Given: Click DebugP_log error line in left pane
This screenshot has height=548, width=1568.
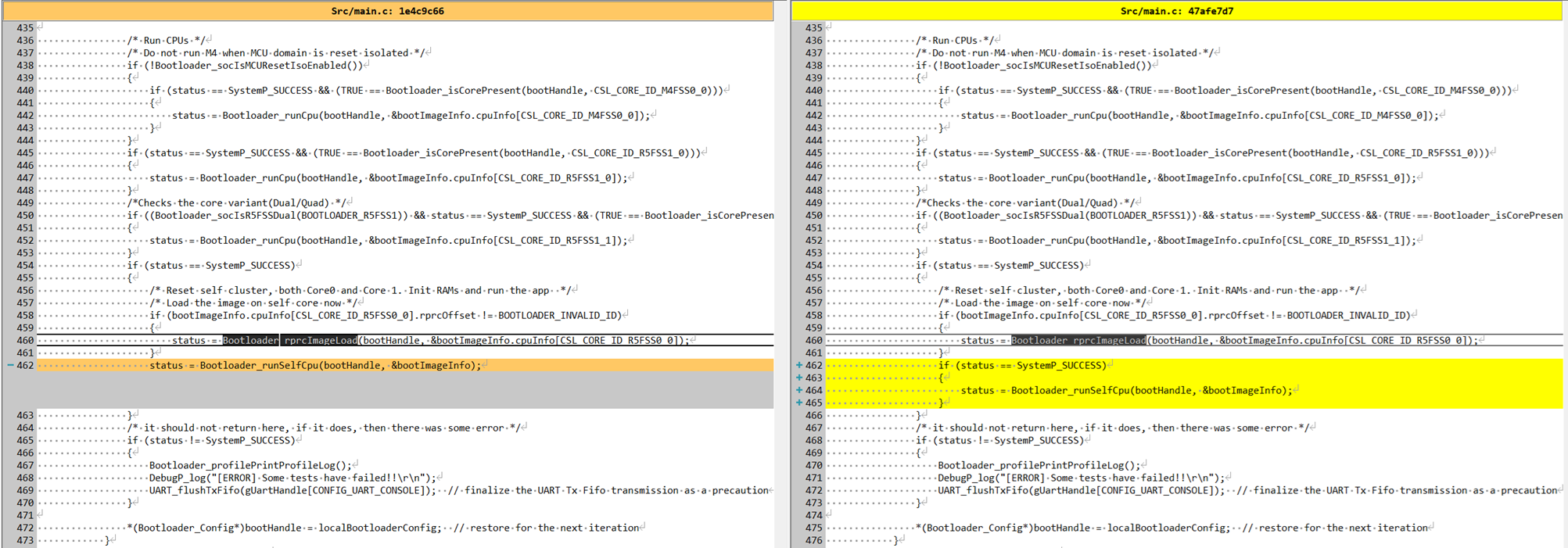Looking at the screenshot, I should tap(292, 478).
